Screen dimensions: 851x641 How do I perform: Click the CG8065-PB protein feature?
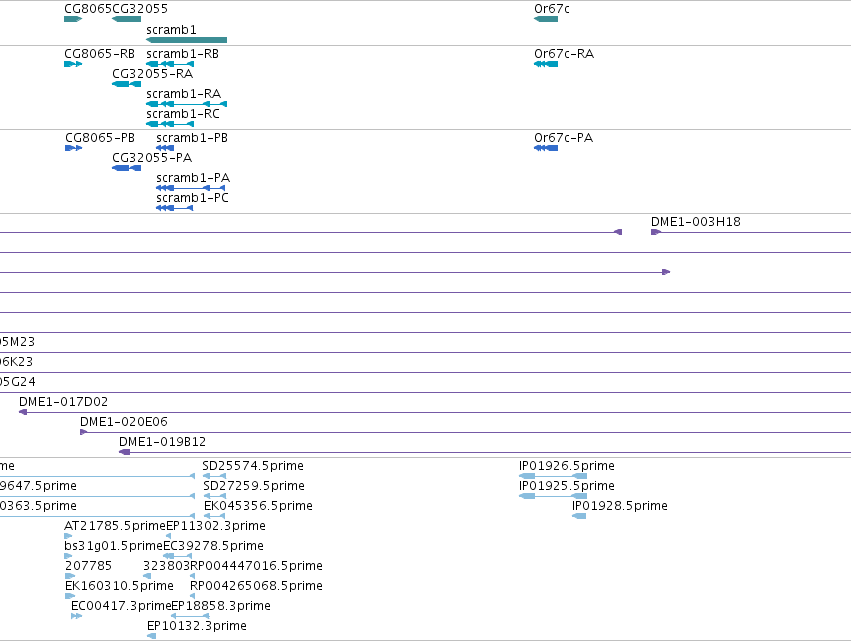[x=73, y=148]
